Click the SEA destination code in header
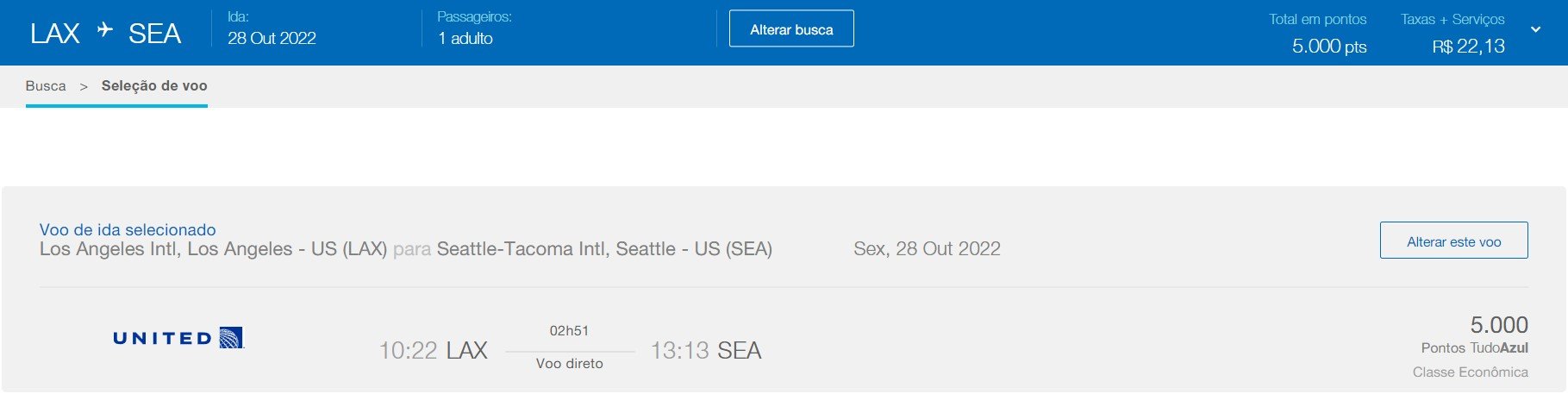 tap(154, 34)
